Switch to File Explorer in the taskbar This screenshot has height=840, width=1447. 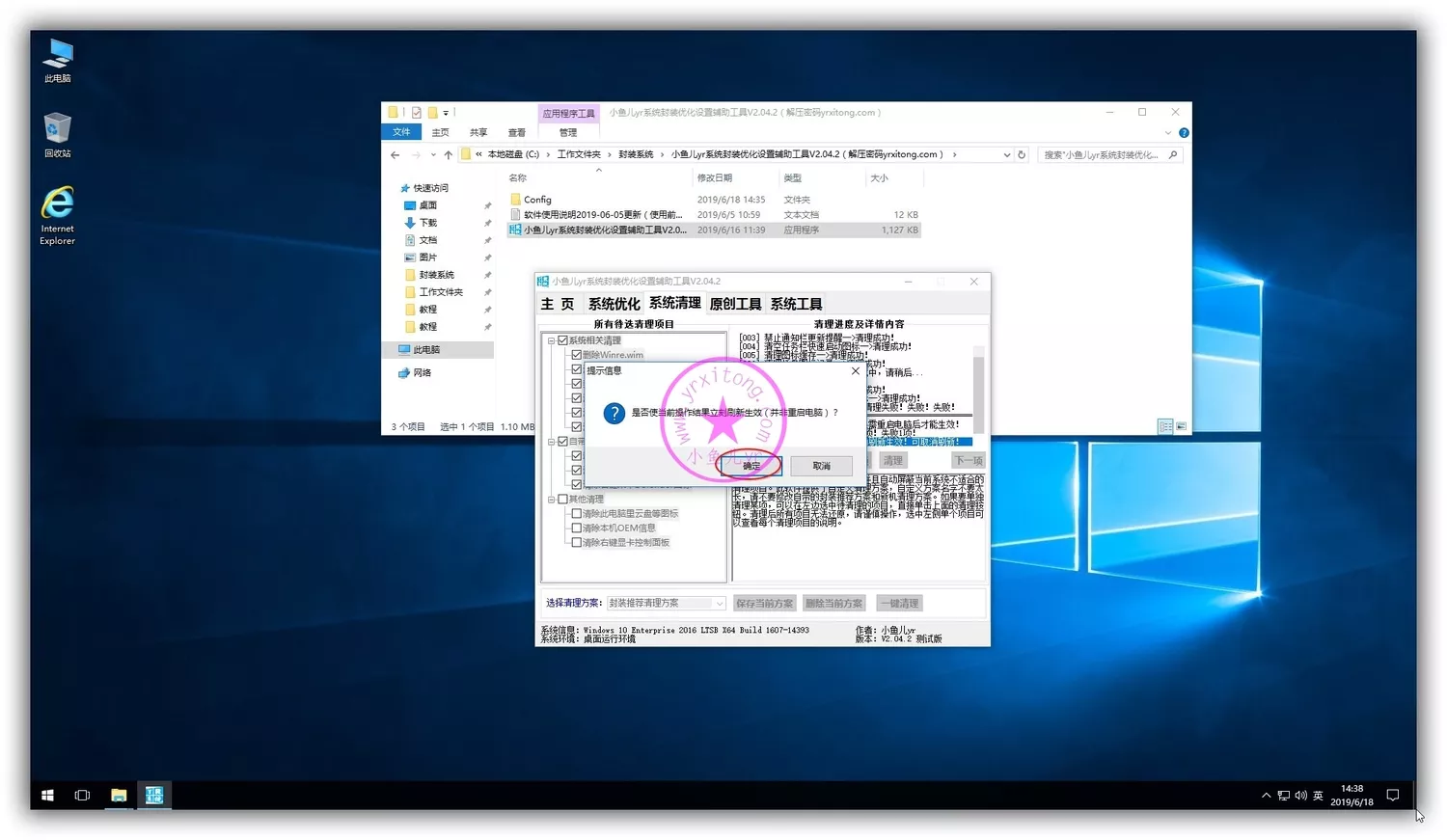click(119, 795)
